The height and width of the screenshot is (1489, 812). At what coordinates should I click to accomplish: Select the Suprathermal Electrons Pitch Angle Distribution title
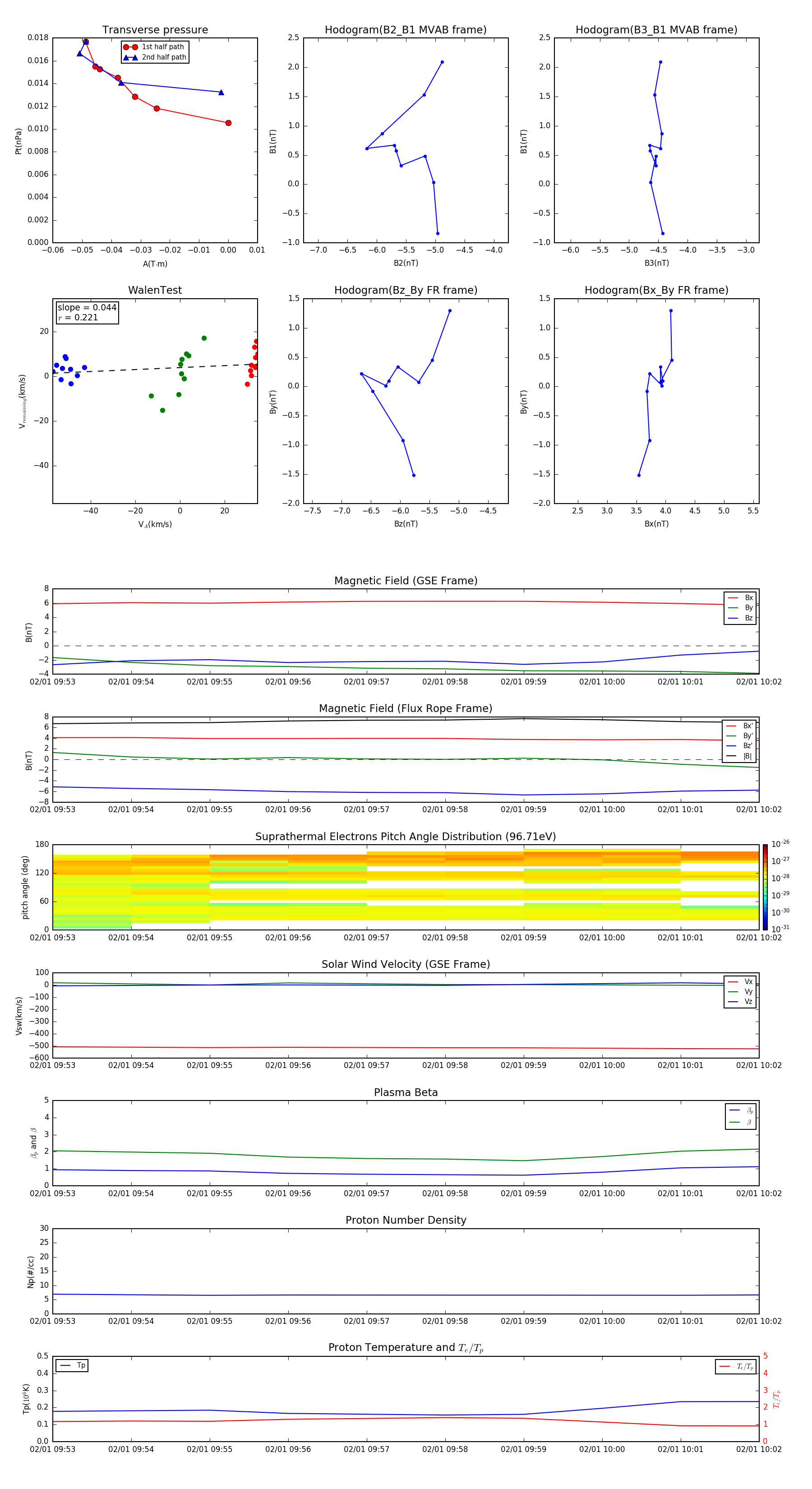tap(406, 837)
